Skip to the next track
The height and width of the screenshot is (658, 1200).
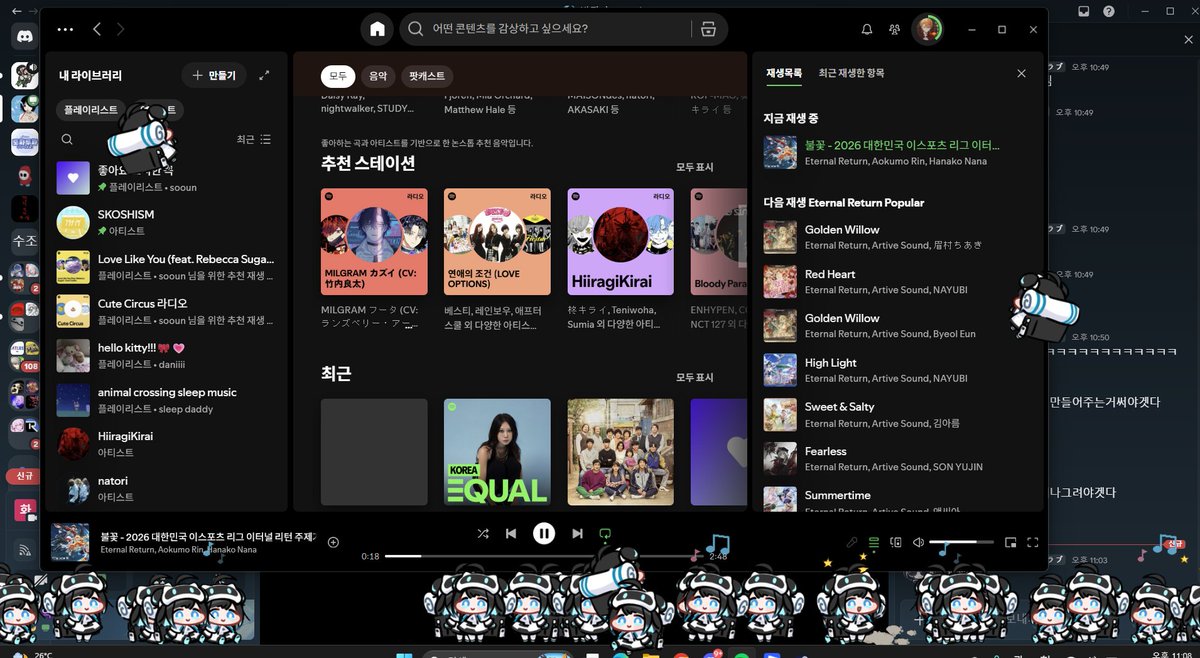coord(577,534)
